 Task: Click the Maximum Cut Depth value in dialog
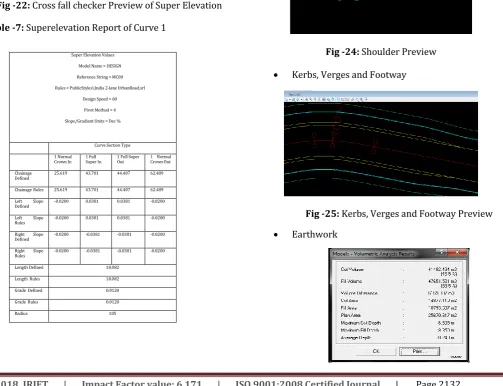446,323
